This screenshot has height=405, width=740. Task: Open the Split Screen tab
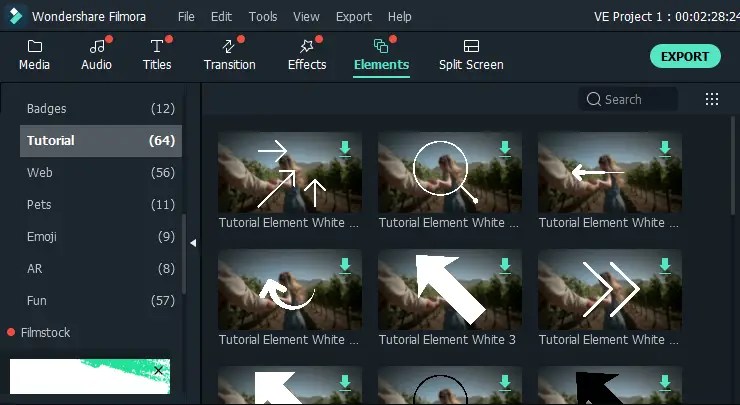pyautogui.click(x=471, y=55)
